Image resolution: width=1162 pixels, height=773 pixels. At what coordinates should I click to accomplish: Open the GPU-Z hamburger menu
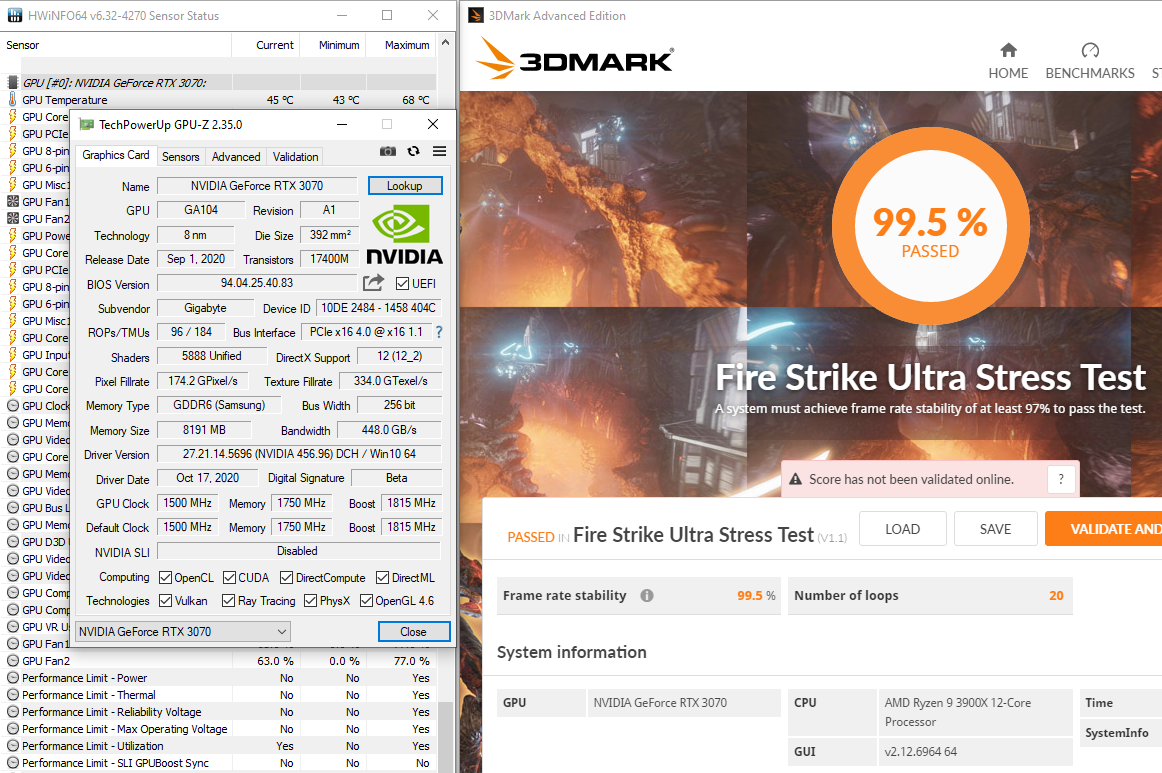pos(439,151)
